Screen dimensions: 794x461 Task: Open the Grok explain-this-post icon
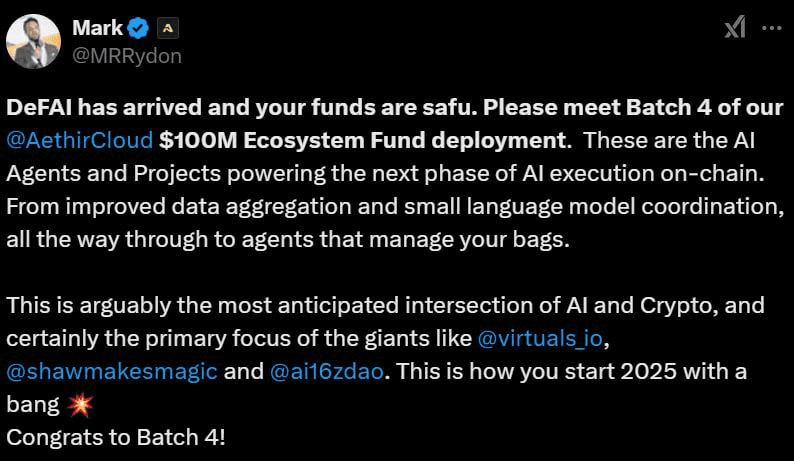tap(735, 27)
